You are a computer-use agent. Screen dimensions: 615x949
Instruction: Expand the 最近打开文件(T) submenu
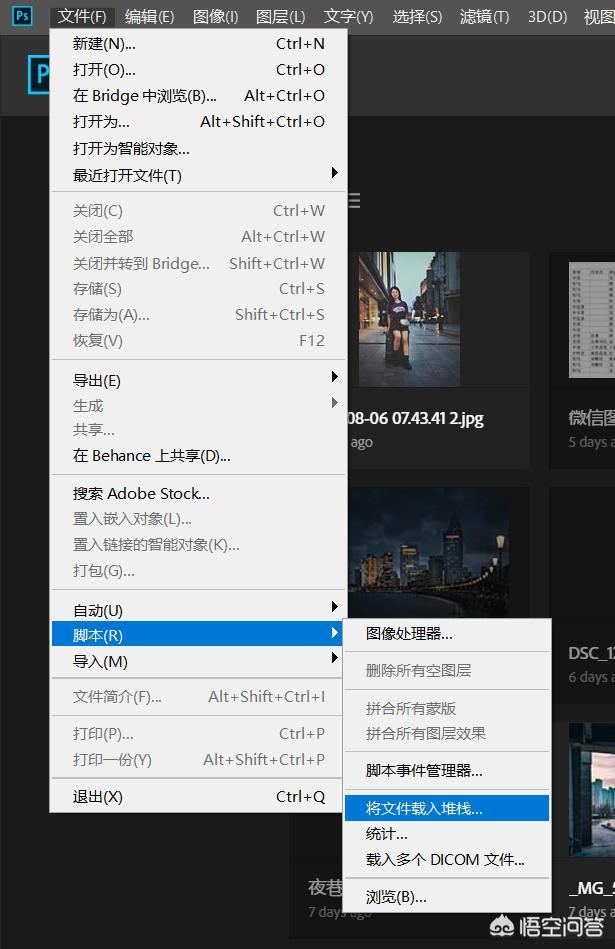(x=127, y=175)
